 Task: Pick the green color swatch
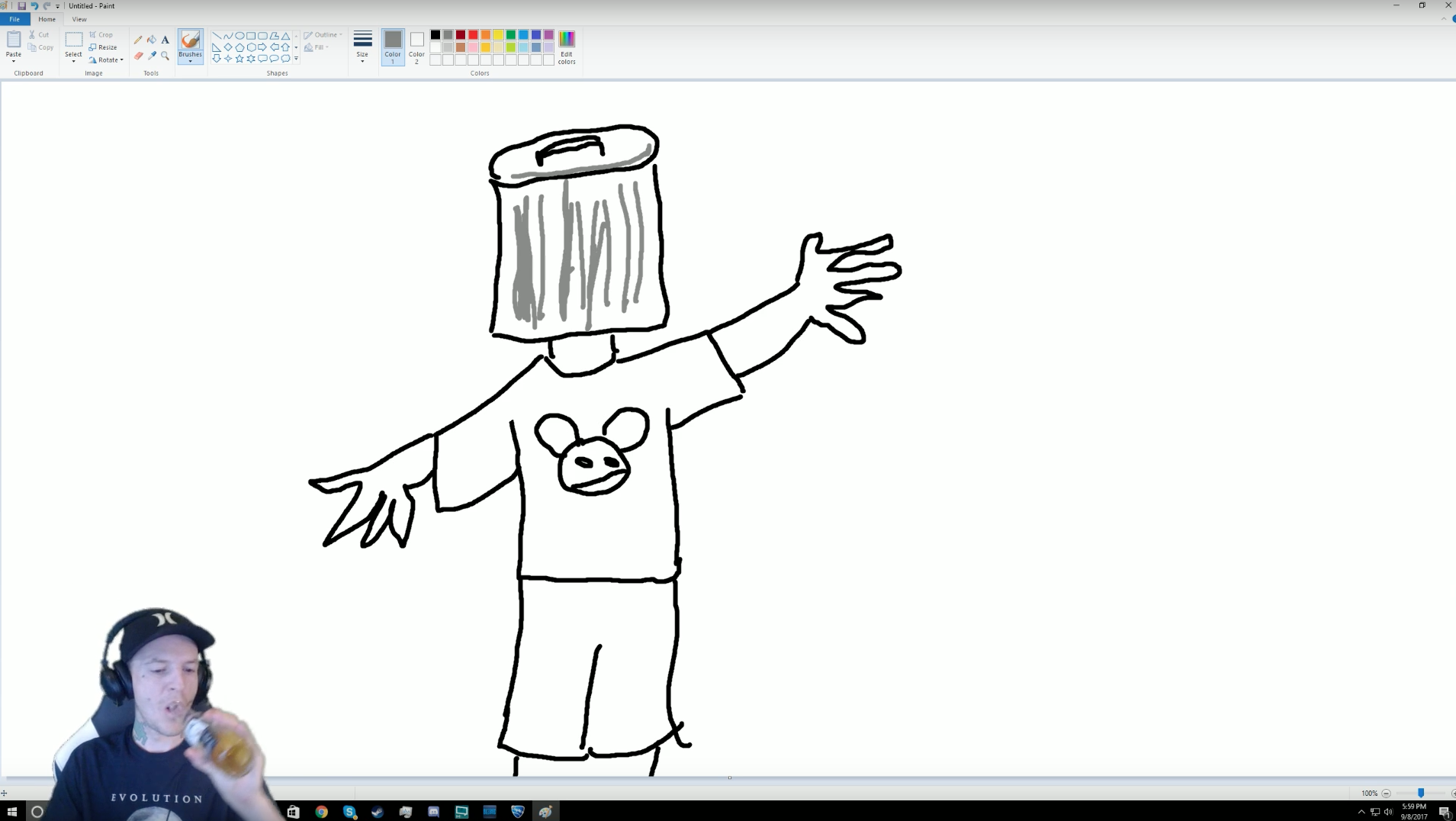[511, 34]
